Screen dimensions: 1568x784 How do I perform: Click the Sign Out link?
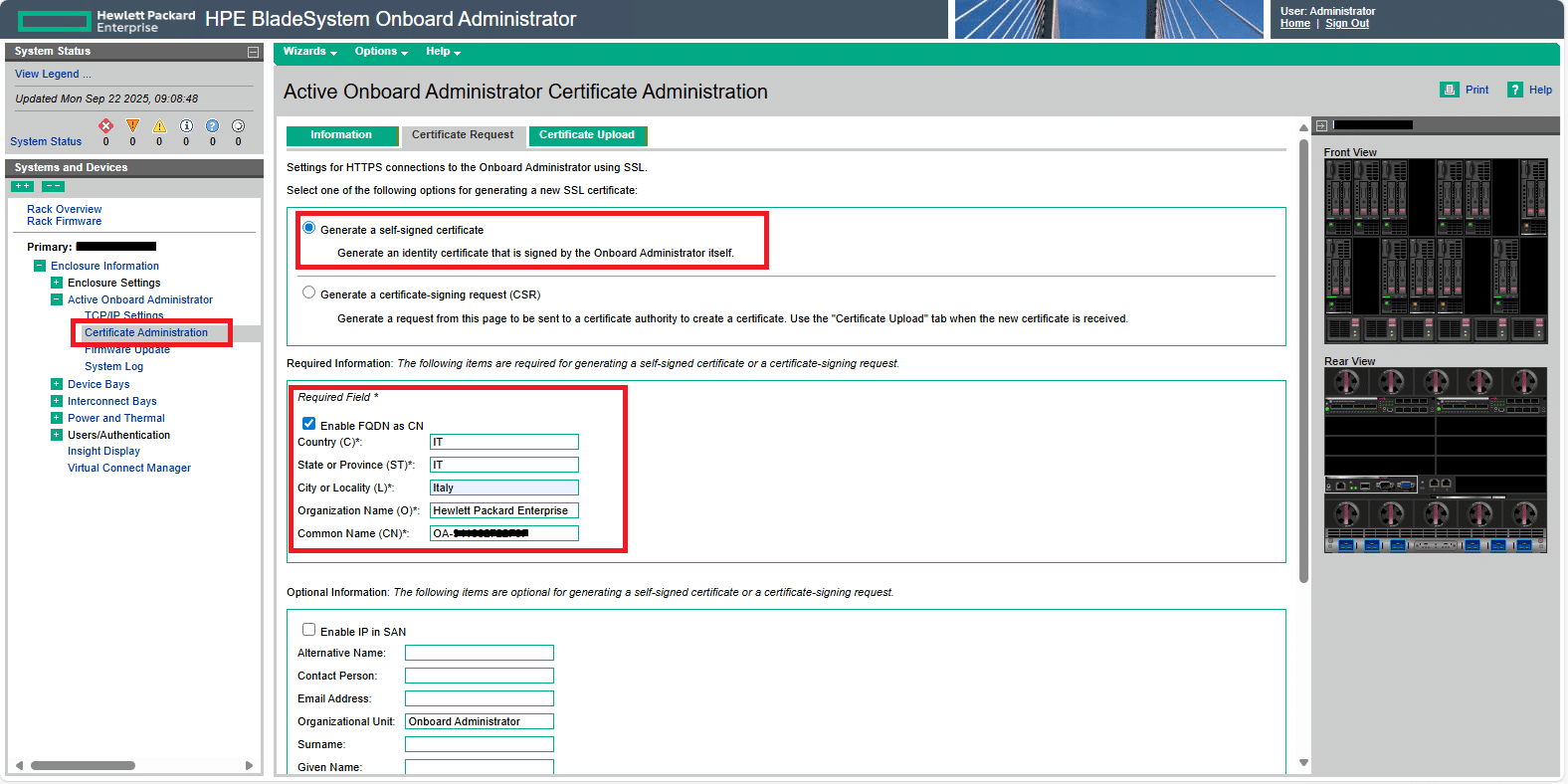click(1346, 24)
